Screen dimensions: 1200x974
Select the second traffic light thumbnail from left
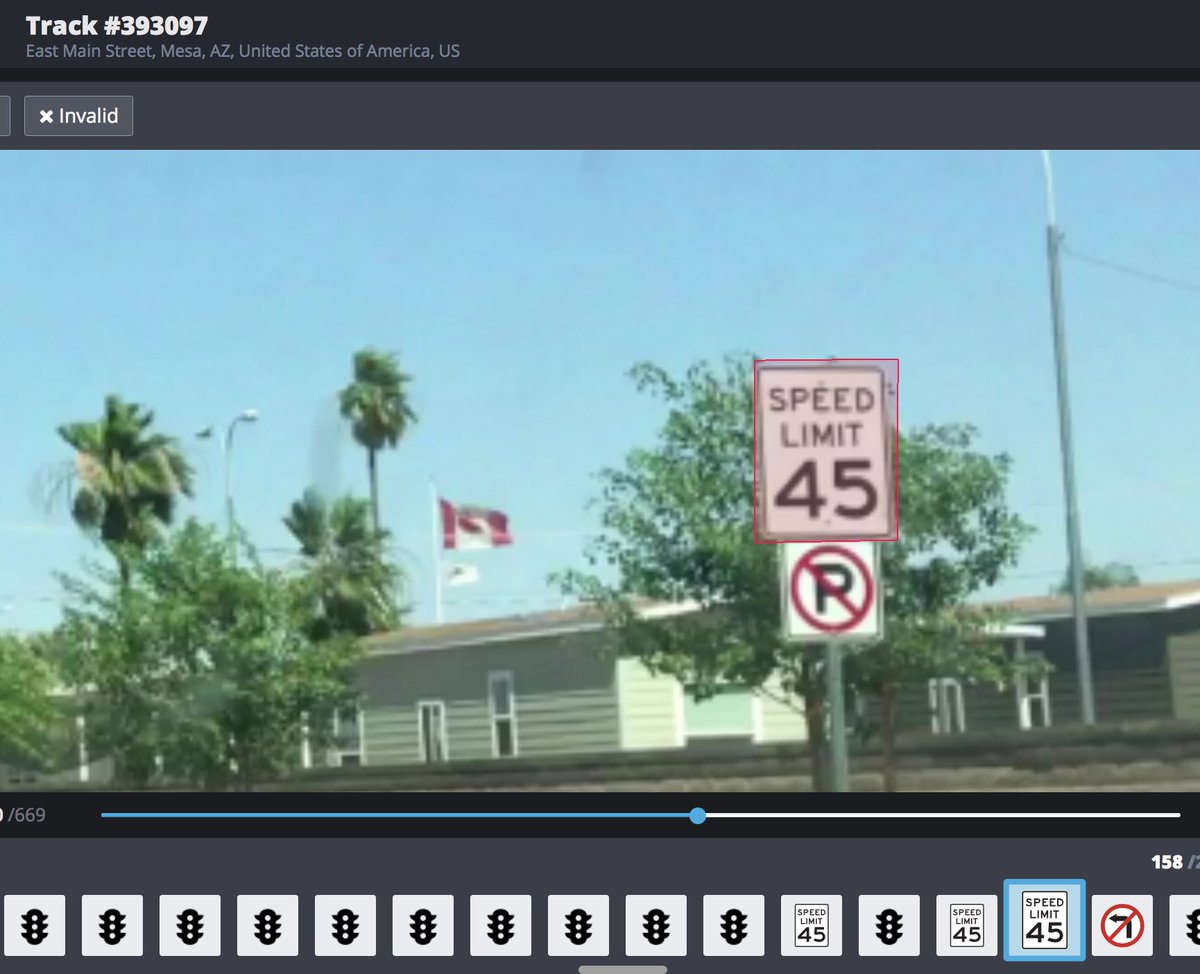tap(114, 925)
